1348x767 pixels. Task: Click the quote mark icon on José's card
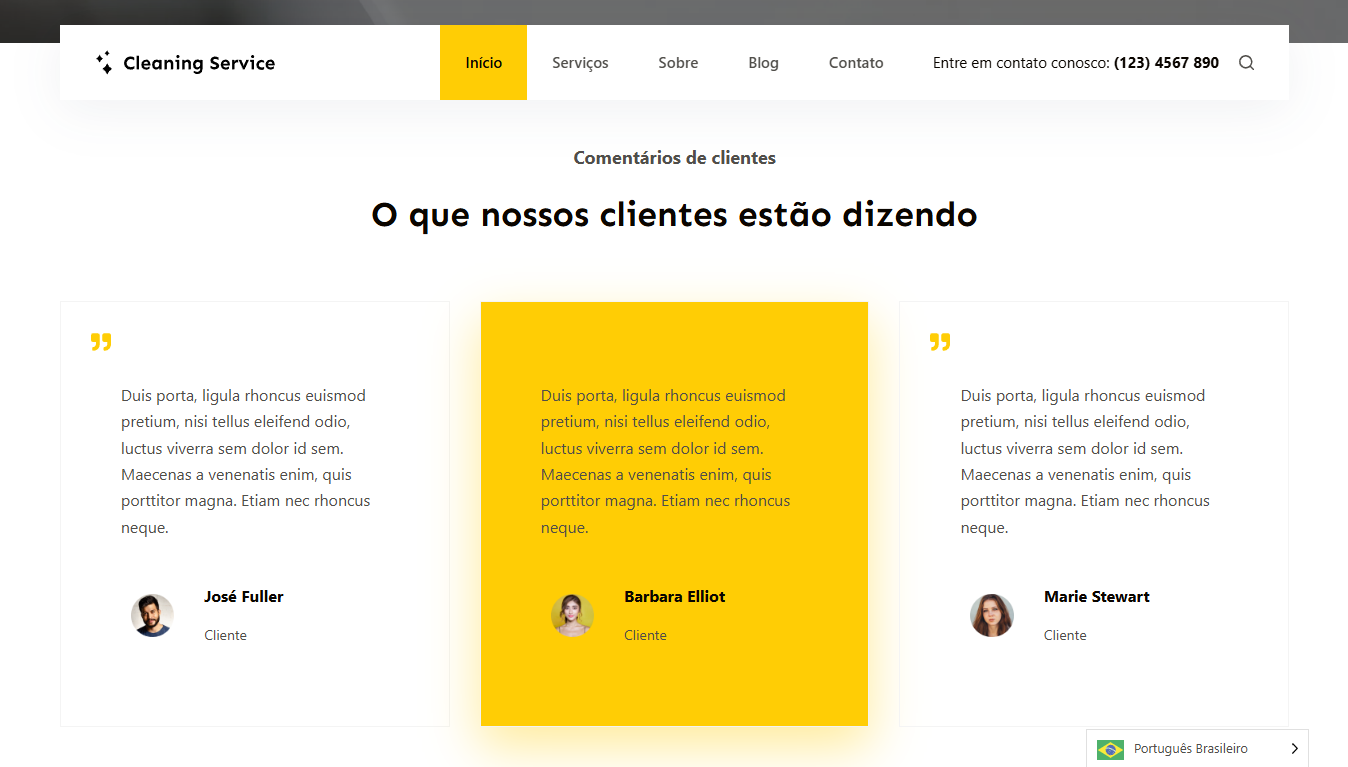click(x=101, y=342)
